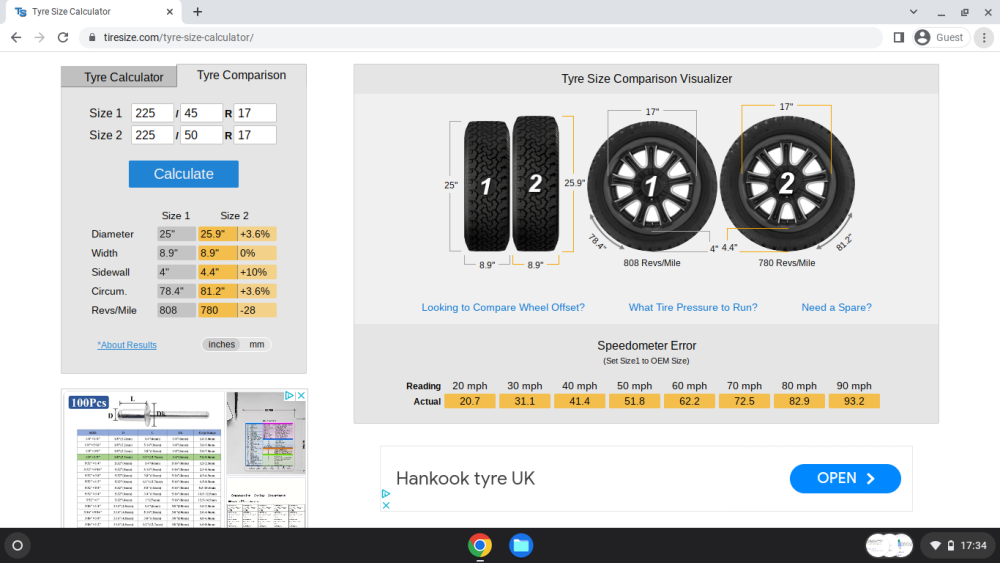
Task: Open the Need a Spare link
Action: pos(836,307)
